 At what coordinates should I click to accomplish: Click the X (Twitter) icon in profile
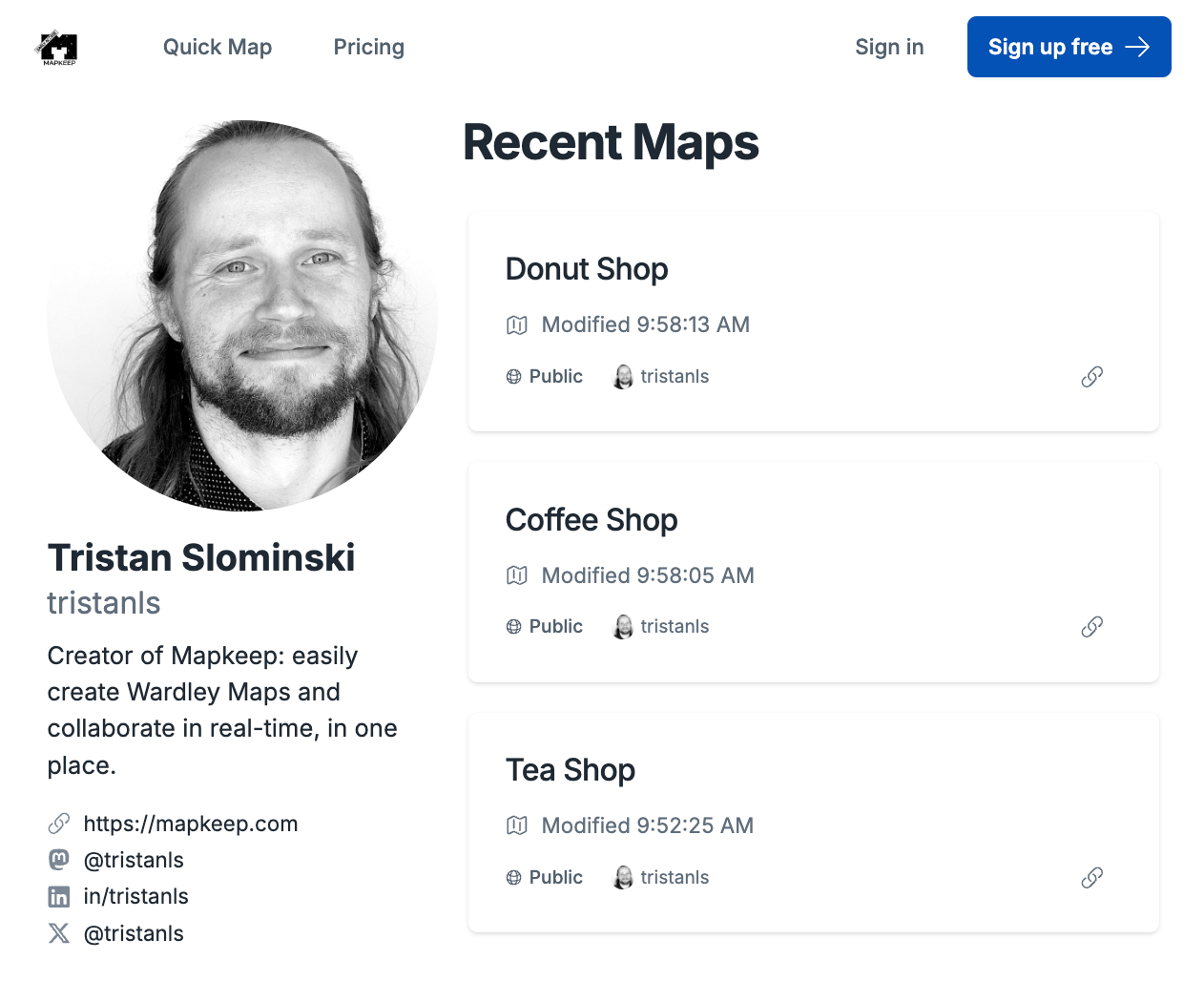point(59,933)
